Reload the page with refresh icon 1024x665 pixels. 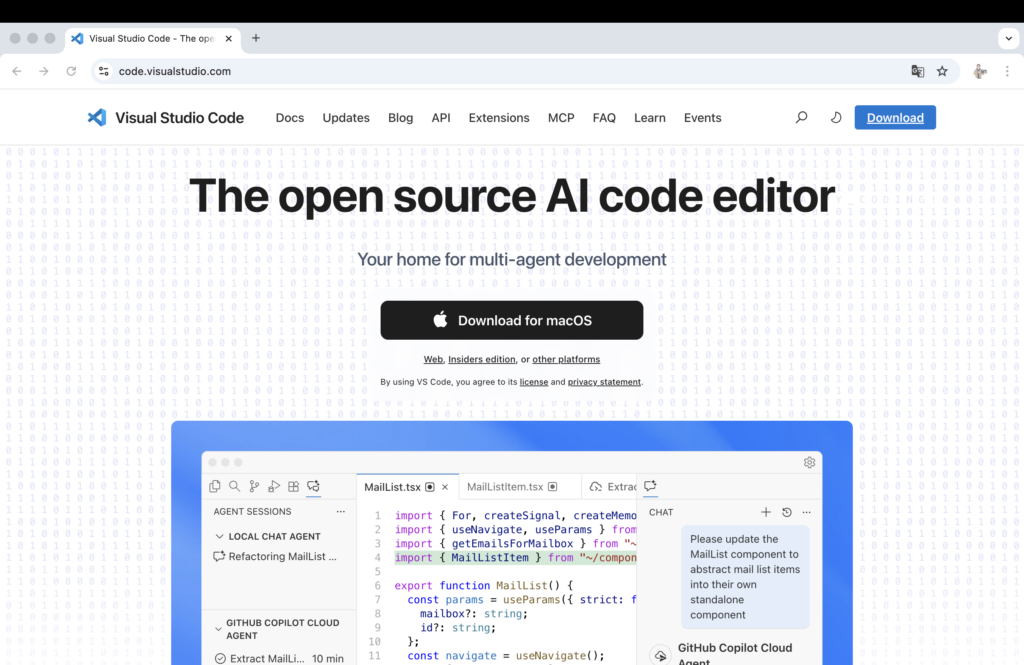71,71
